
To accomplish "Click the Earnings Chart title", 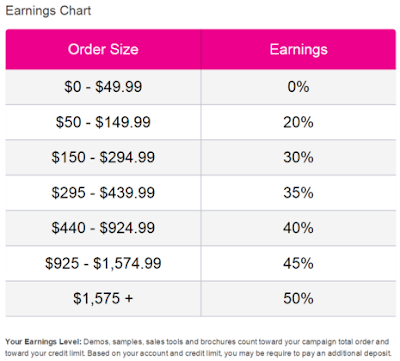I will click(x=48, y=11).
